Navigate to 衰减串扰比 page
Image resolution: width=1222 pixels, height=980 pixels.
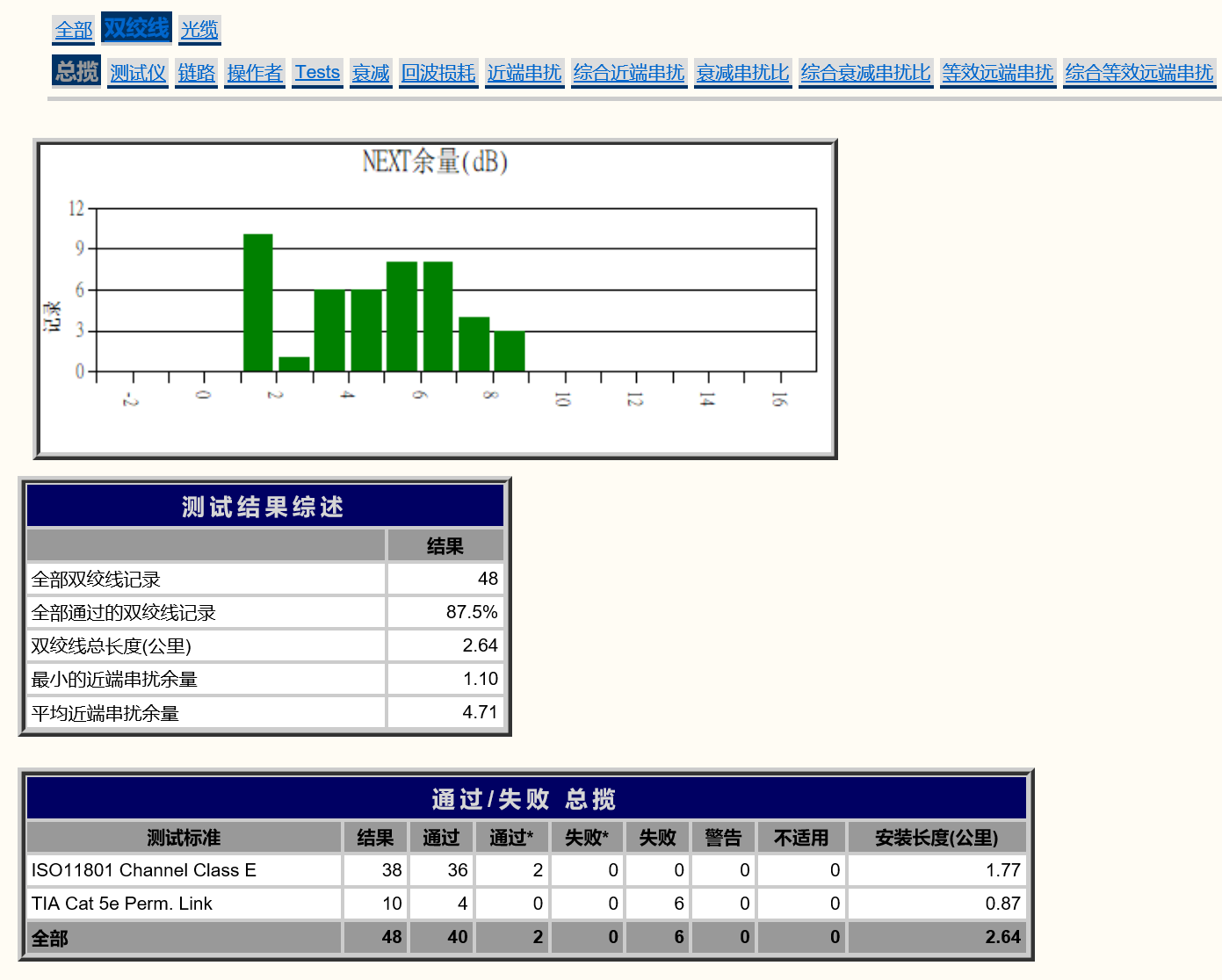point(742,73)
